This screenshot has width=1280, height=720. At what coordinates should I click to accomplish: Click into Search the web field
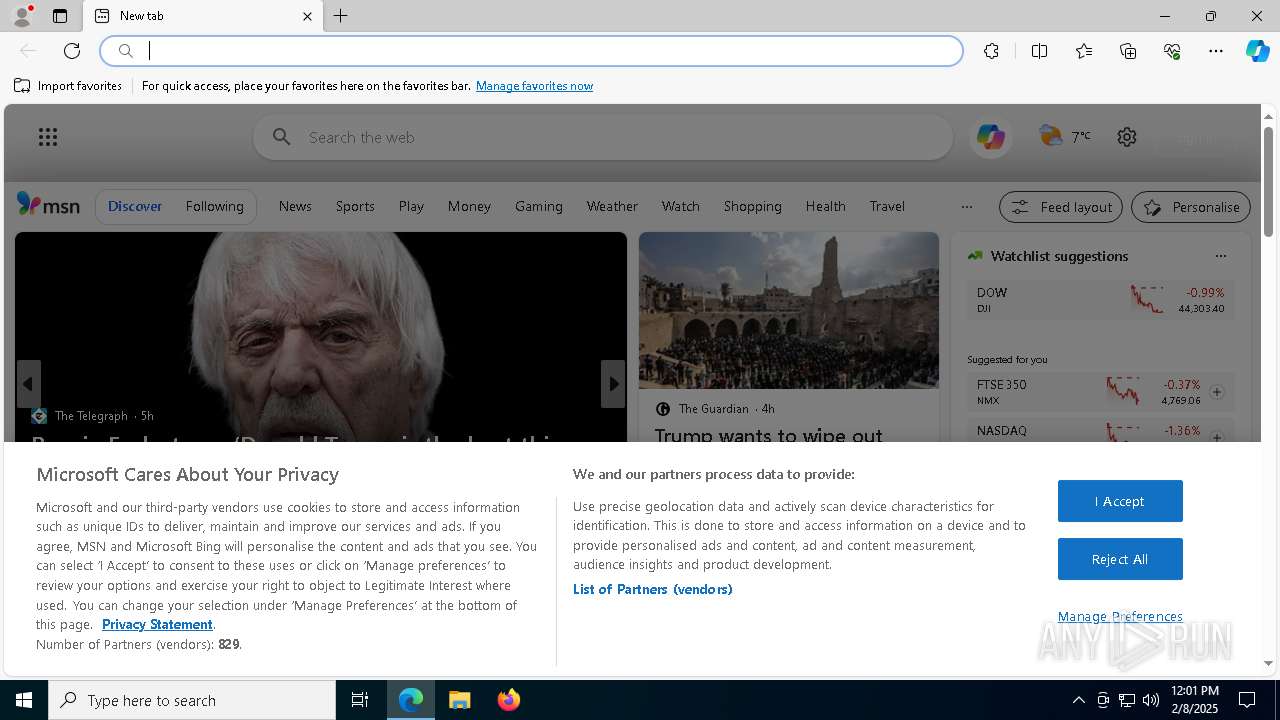point(603,137)
